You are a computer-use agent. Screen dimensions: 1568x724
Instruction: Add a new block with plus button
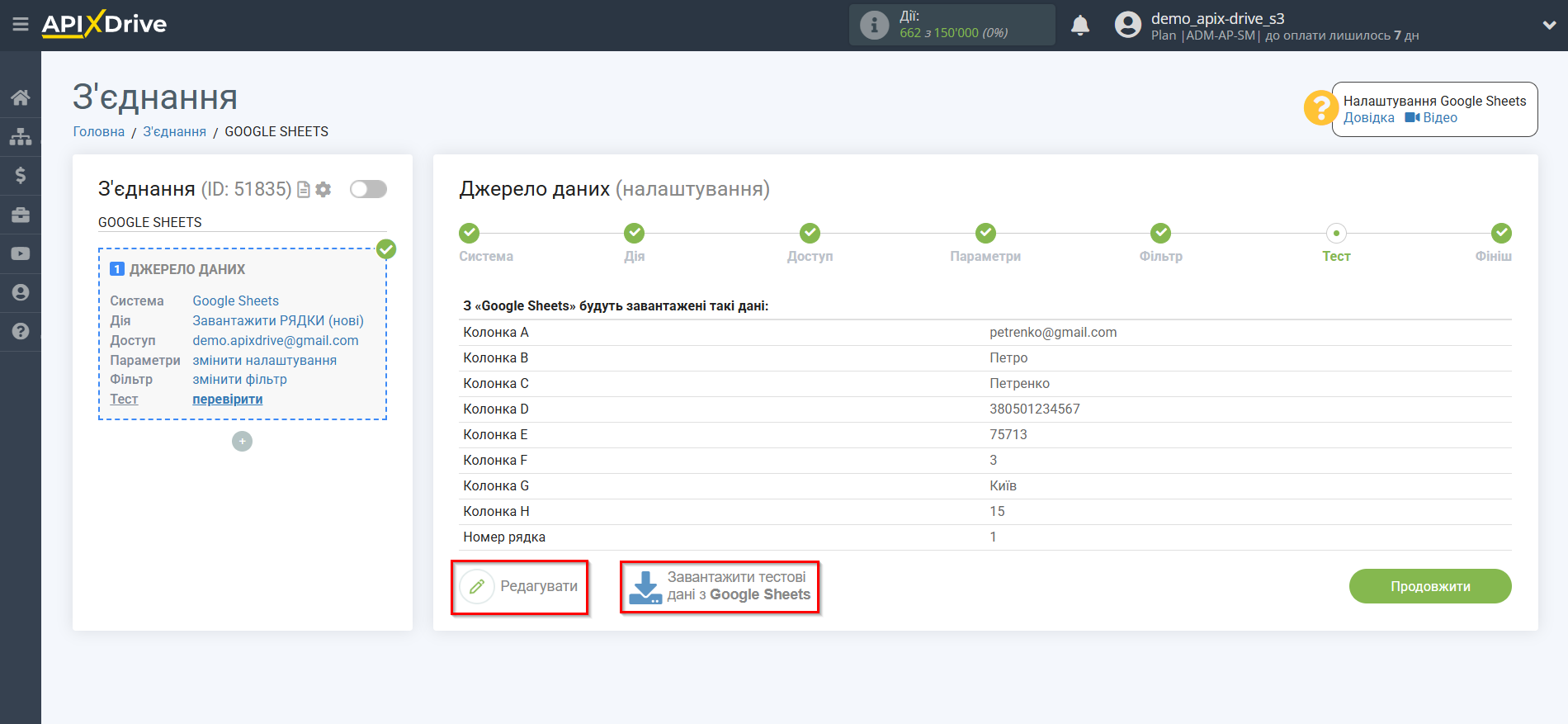pos(242,442)
